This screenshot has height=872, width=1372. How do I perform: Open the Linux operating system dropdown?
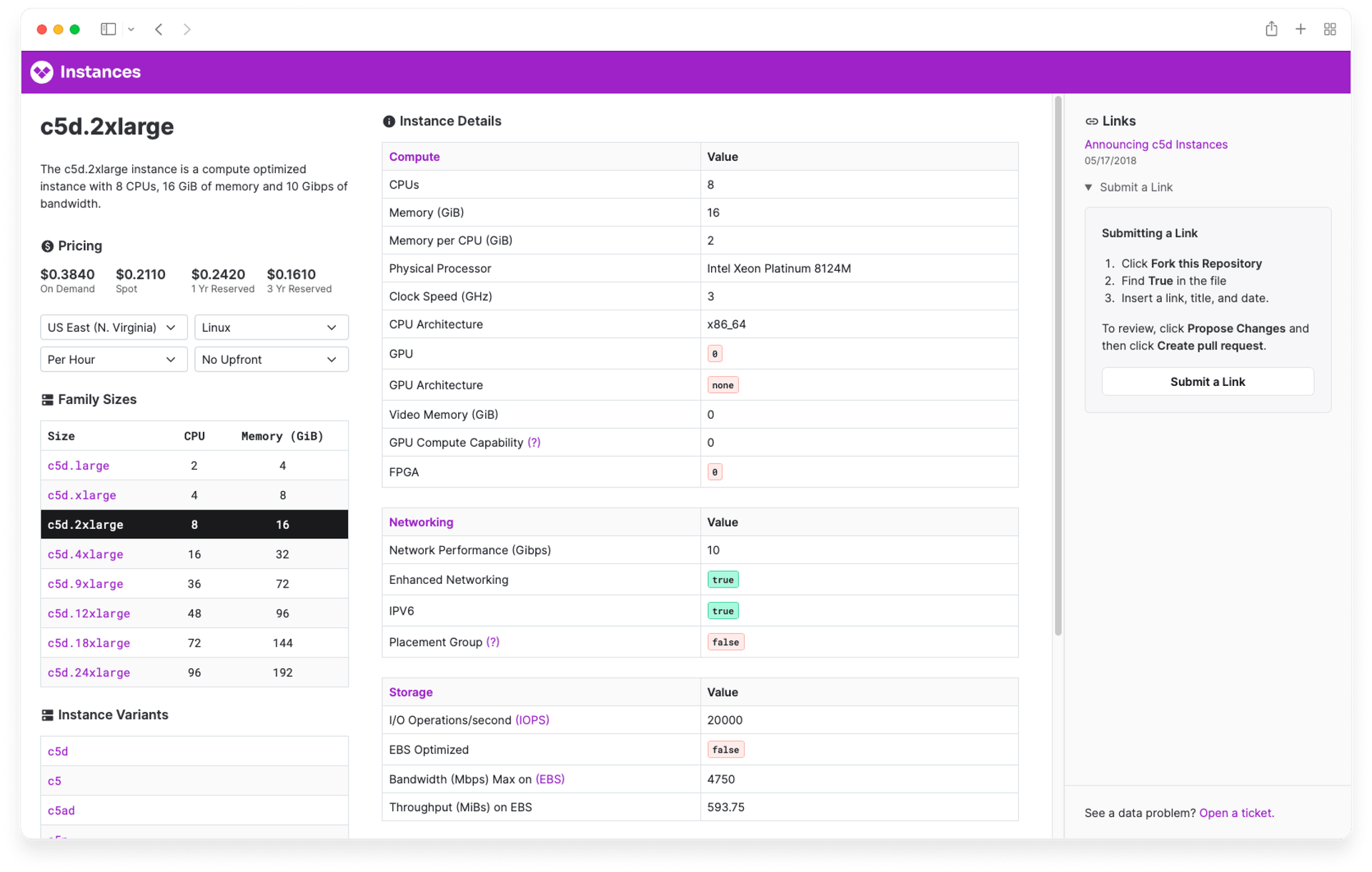coord(271,327)
